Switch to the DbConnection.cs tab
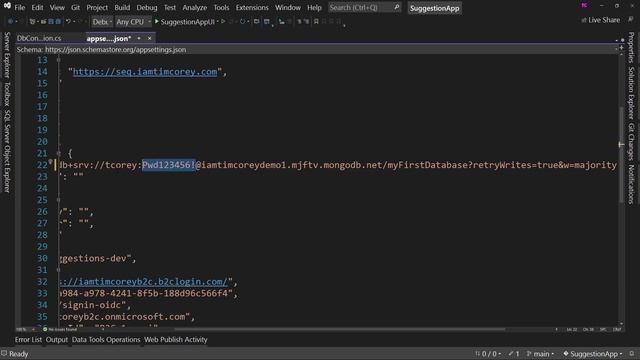This screenshot has height=360, width=640. (x=39, y=38)
